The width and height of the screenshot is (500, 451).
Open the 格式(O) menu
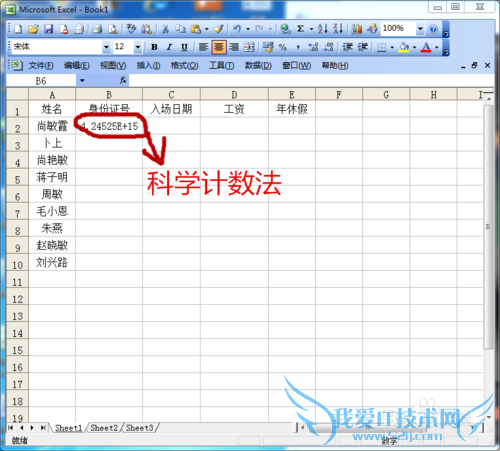(184, 66)
